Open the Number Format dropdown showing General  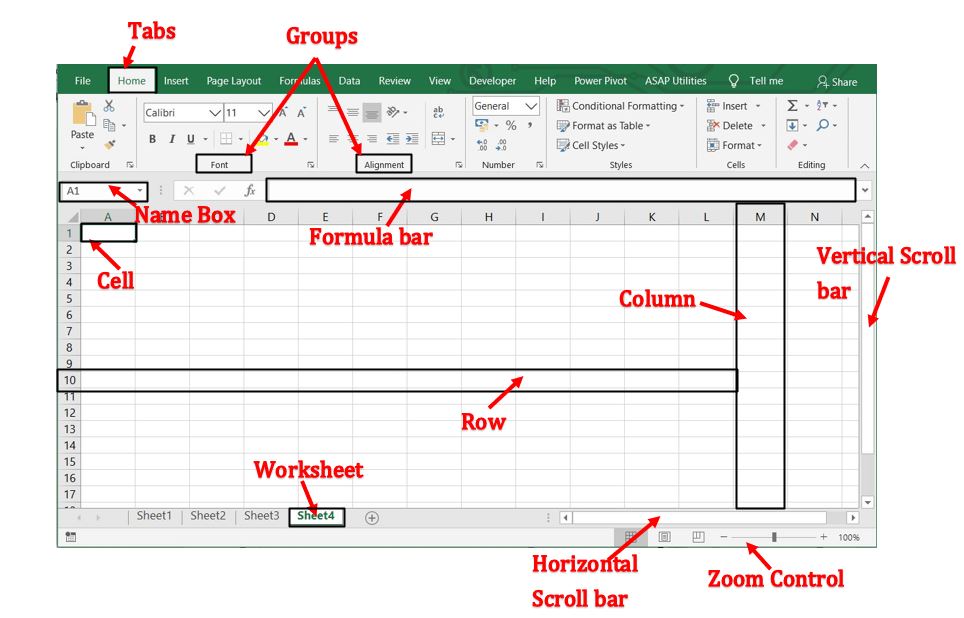[530, 105]
